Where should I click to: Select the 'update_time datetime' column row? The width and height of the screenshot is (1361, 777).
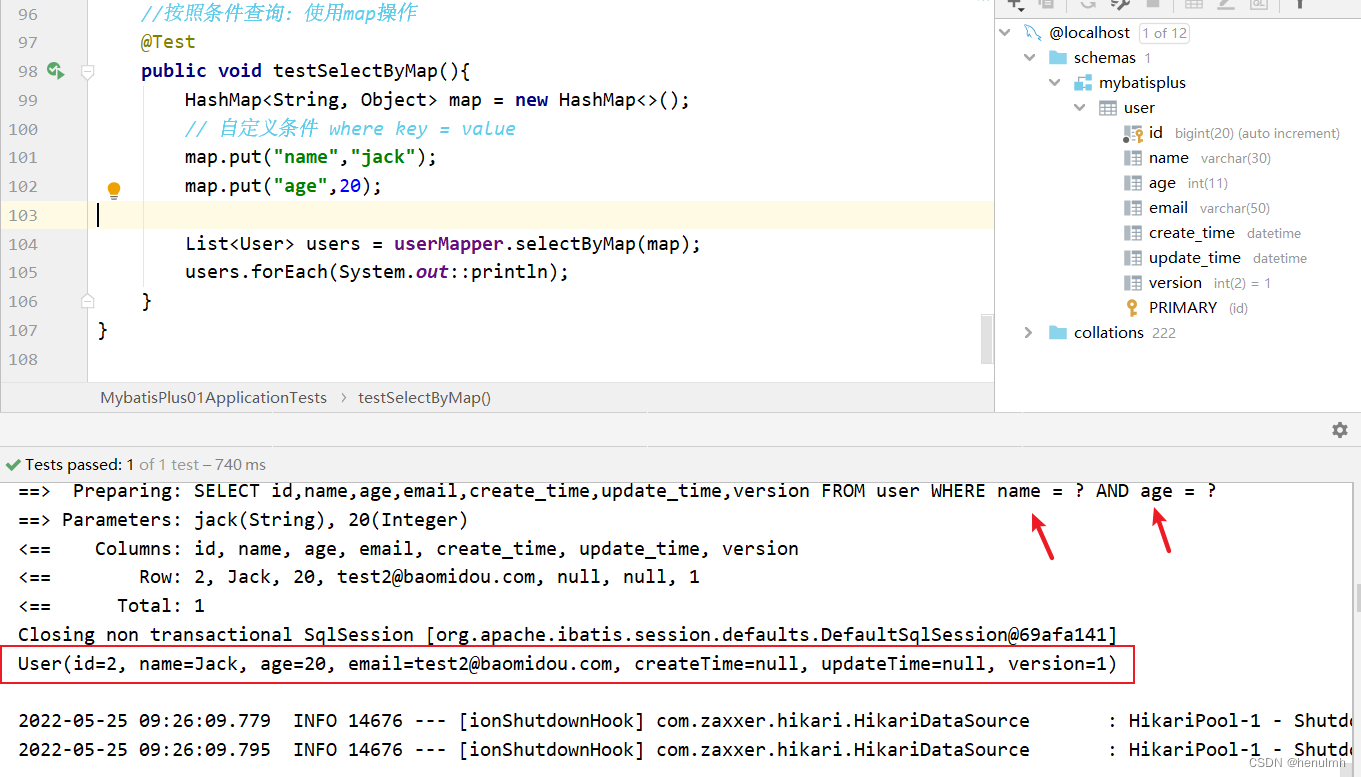tap(1177, 258)
